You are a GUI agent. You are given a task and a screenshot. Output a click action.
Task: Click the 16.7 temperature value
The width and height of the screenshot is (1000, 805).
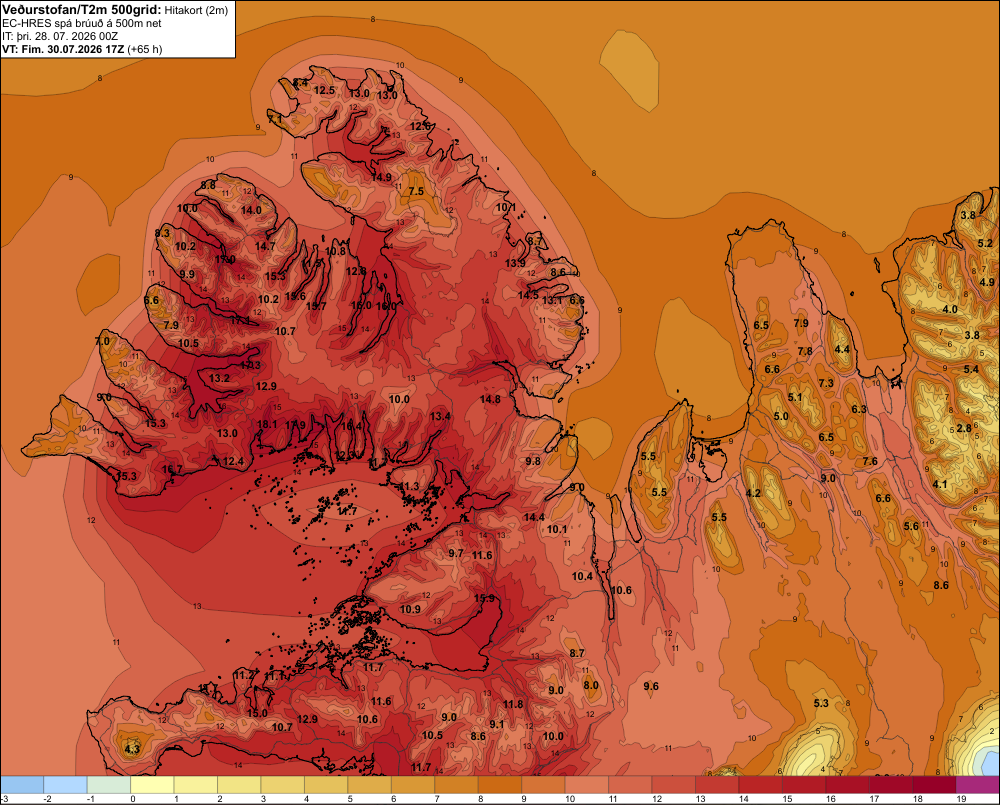pyautogui.click(x=172, y=469)
